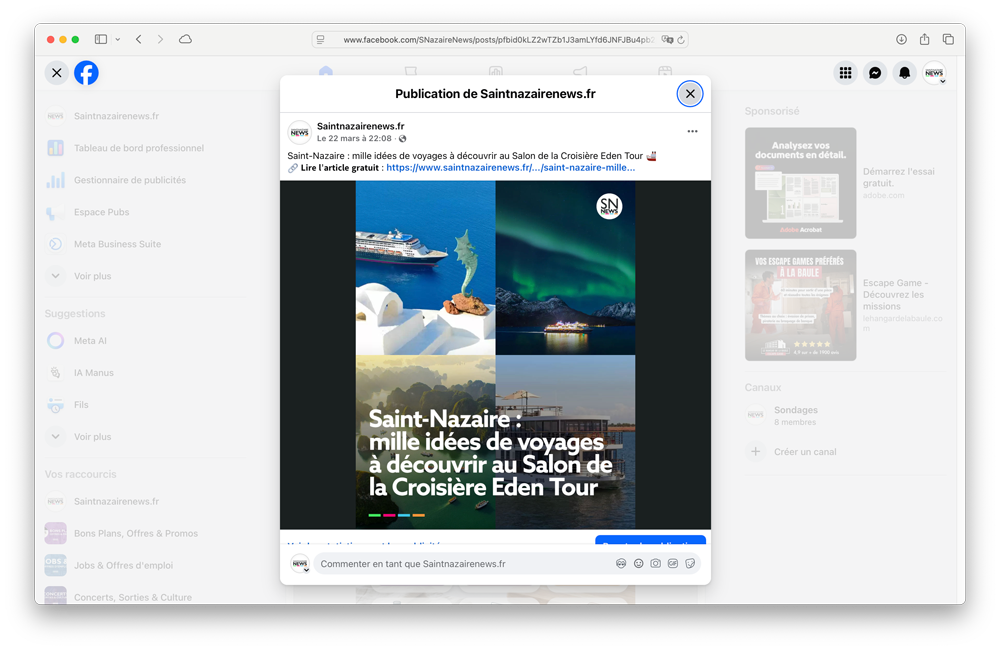Attach a photo using the camera icon
Viewport: 1000px width, 650px height.
[x=656, y=564]
